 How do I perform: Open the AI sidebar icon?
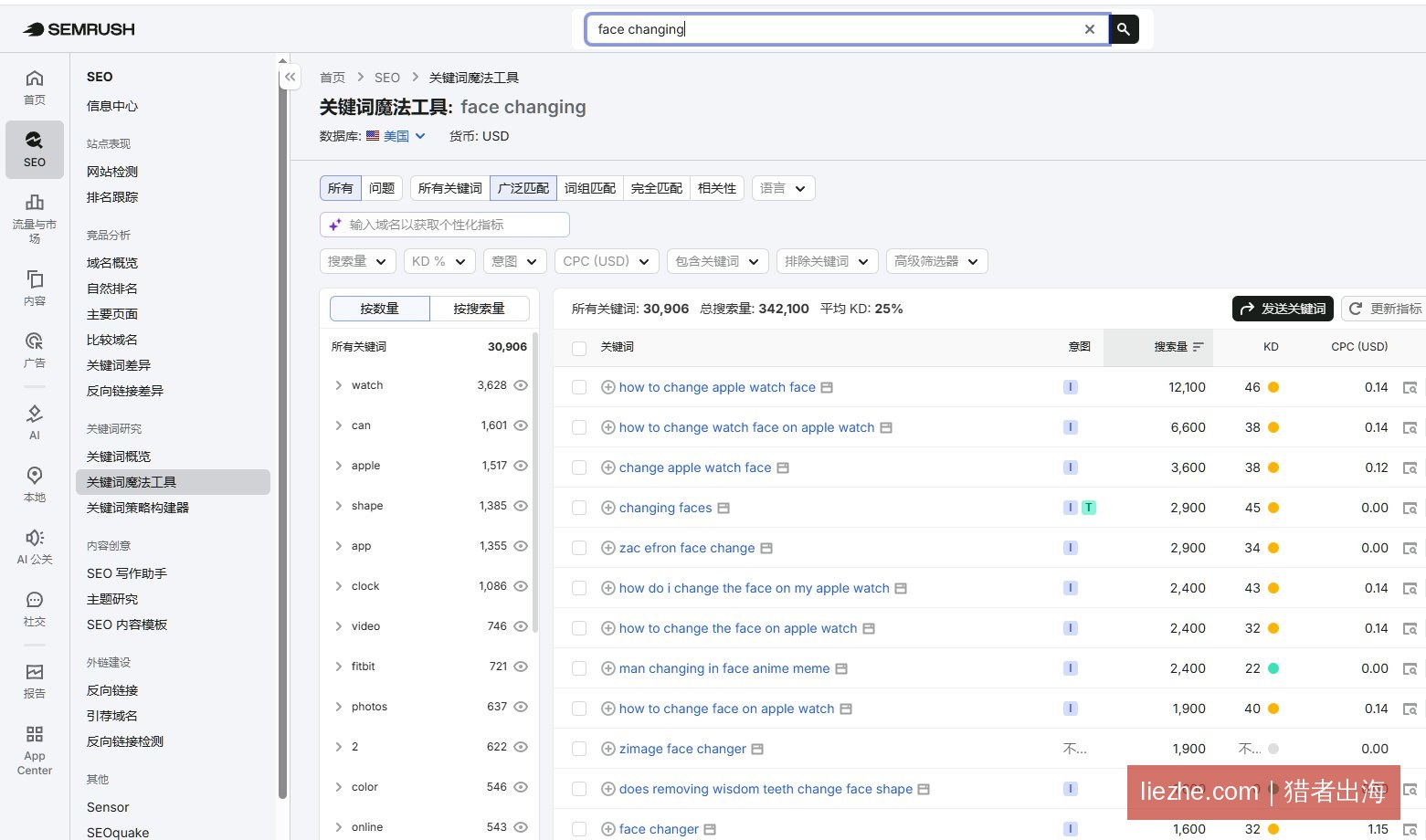click(x=35, y=422)
